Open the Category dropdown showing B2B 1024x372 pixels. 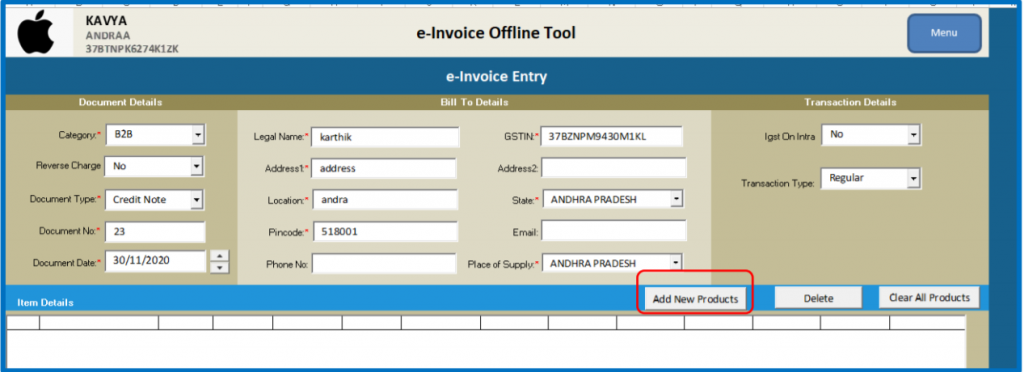tap(198, 135)
